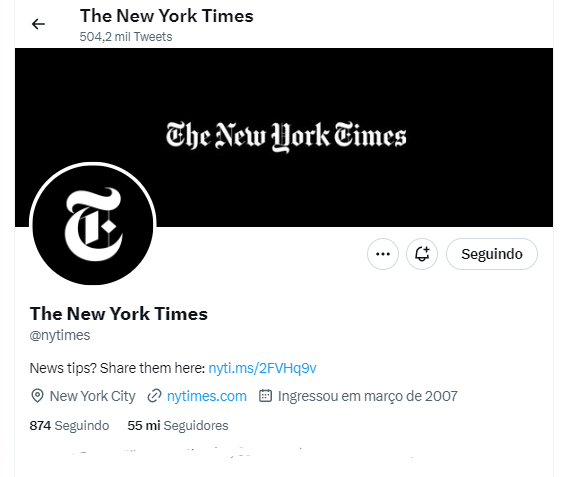Image resolution: width=561 pixels, height=477 pixels.
Task: Click the chain link icon beside nytimes.com
Action: [155, 396]
